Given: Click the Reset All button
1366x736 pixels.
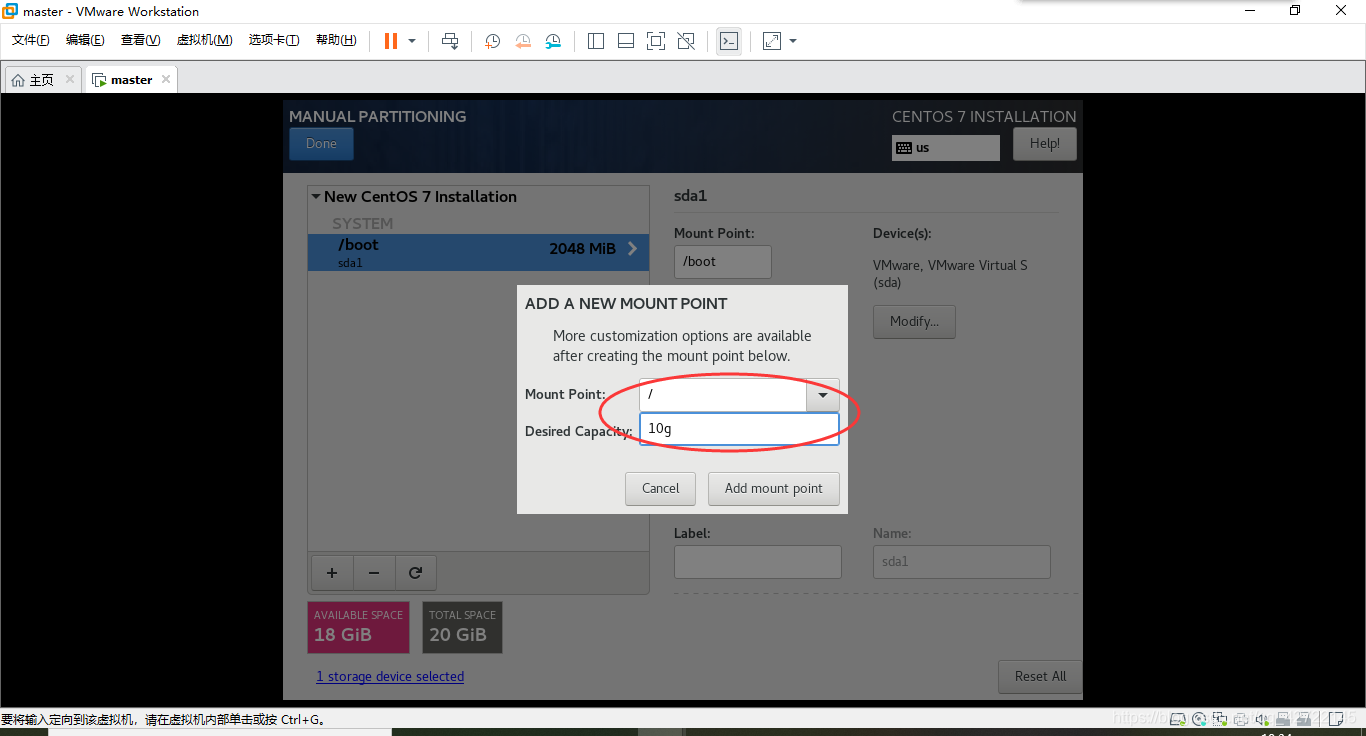Looking at the screenshot, I should coord(1040,677).
